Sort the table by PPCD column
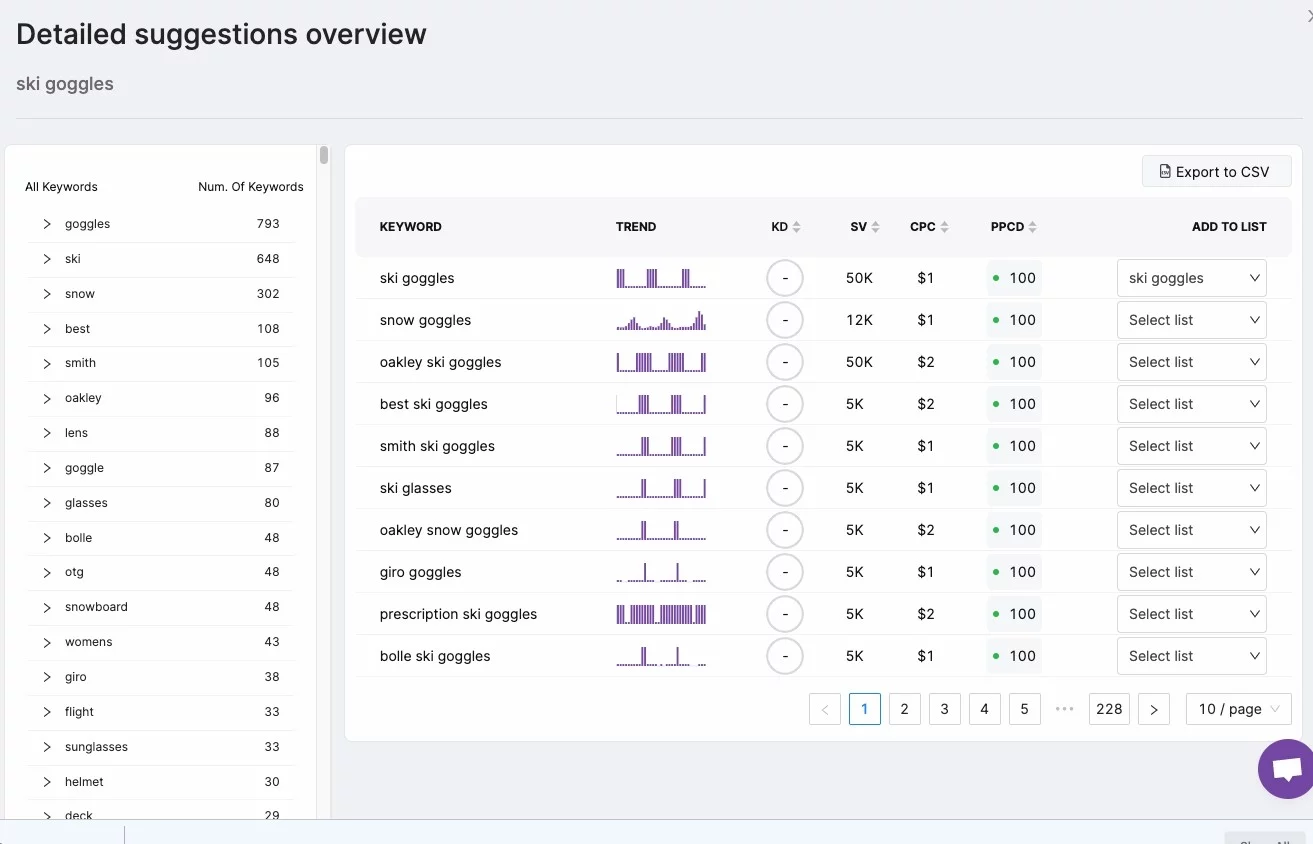1313x844 pixels. pos(1032,227)
